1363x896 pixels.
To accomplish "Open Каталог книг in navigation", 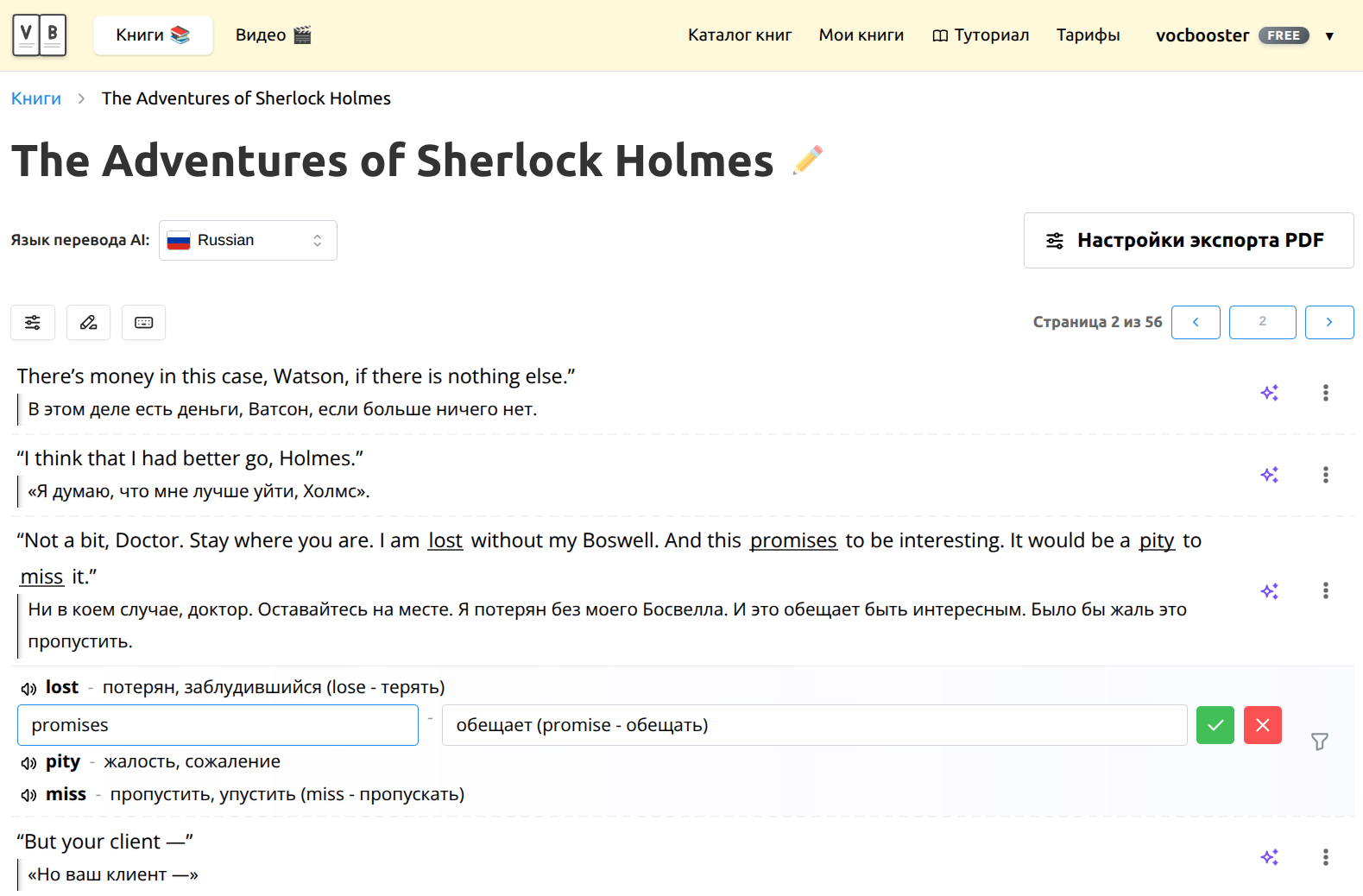I will click(739, 35).
